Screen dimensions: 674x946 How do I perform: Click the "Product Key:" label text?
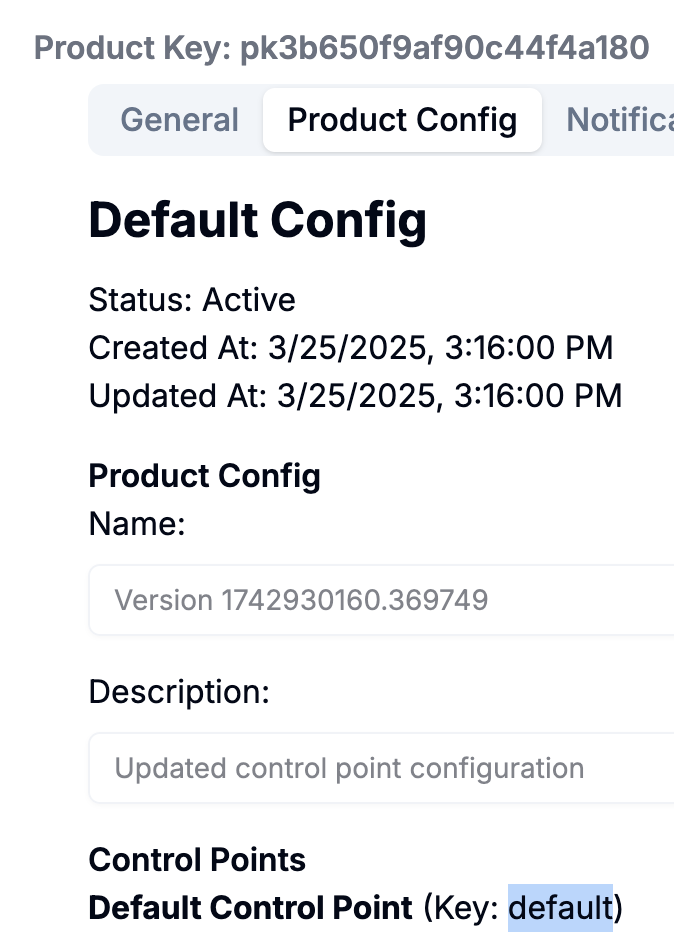(133, 47)
